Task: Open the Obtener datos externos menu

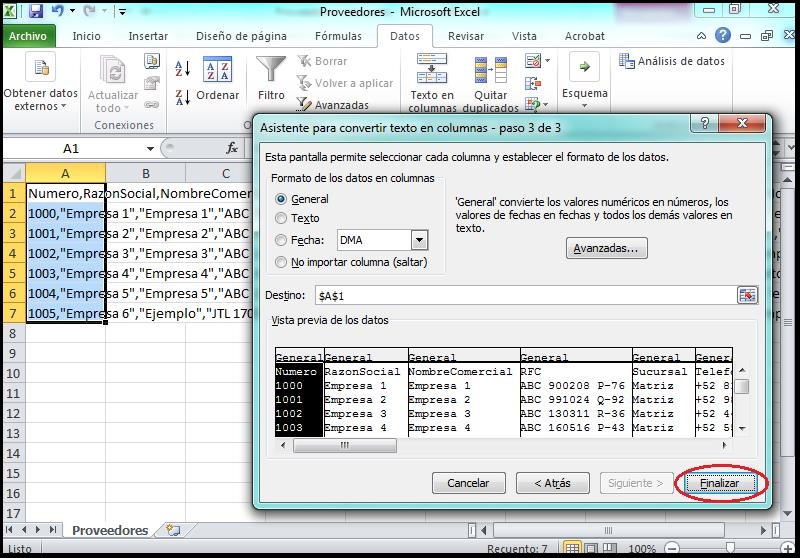Action: pyautogui.click(x=41, y=84)
